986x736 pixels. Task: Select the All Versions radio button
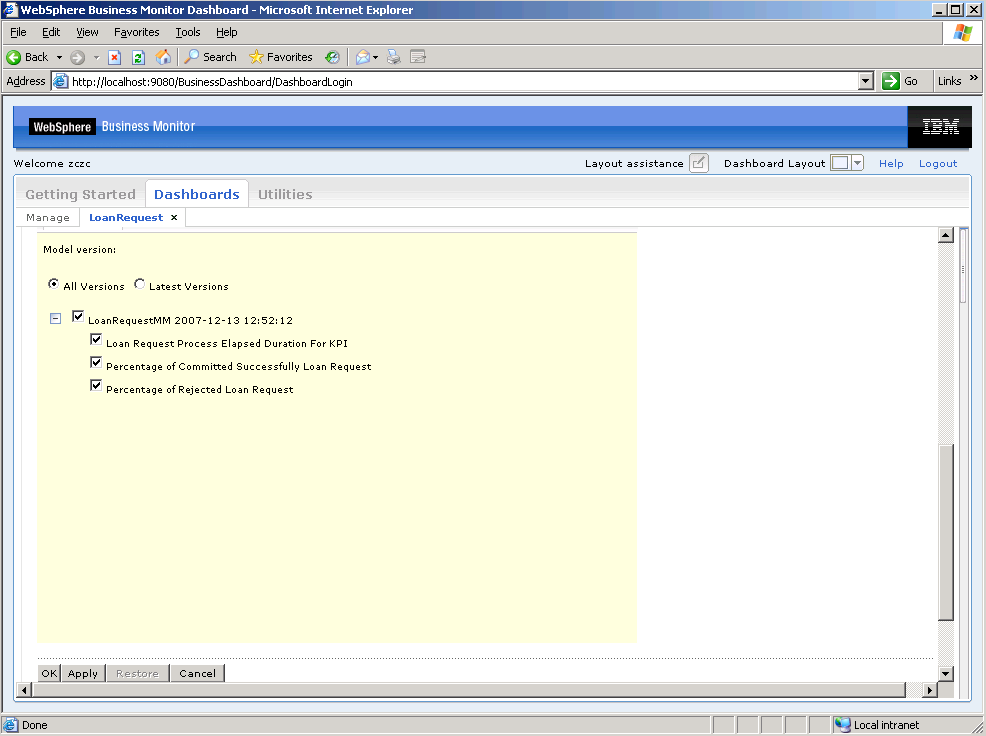(x=53, y=284)
